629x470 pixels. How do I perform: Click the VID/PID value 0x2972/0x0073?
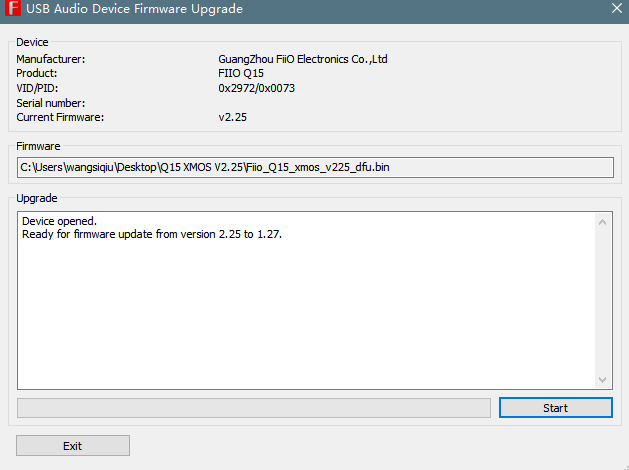tap(256, 88)
